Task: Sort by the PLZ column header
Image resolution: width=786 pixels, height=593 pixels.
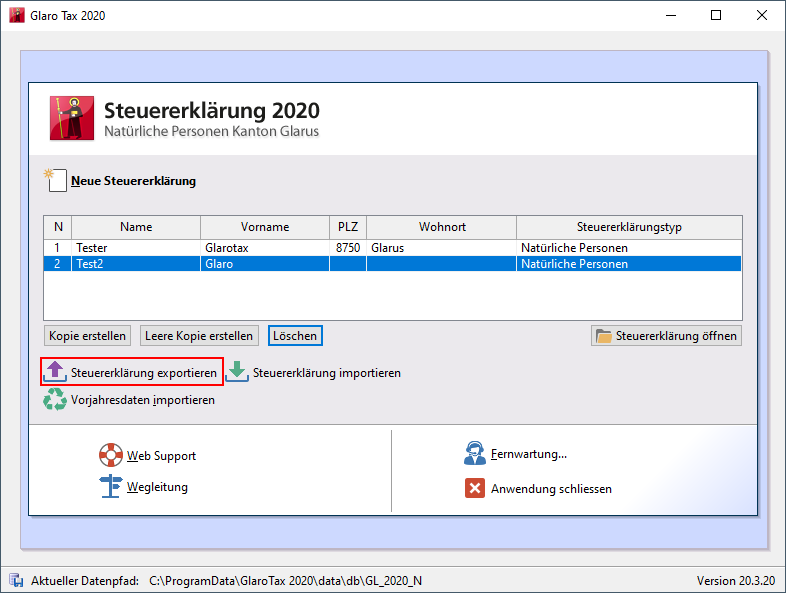Action: pyautogui.click(x=348, y=227)
